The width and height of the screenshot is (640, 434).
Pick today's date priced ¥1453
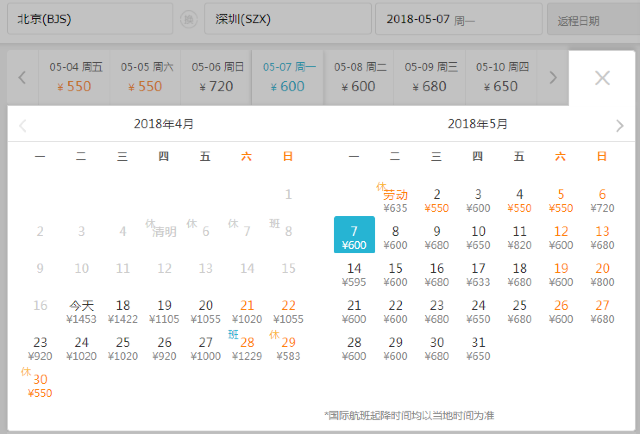[x=81, y=312]
